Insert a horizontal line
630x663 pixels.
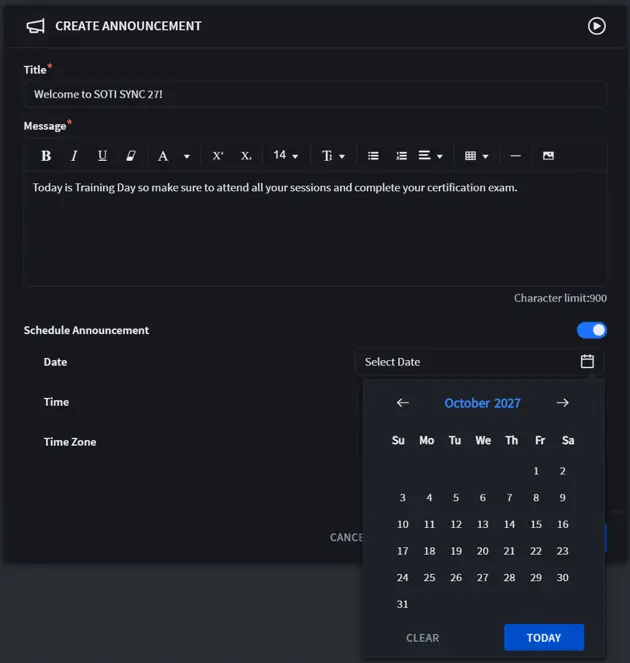click(516, 156)
